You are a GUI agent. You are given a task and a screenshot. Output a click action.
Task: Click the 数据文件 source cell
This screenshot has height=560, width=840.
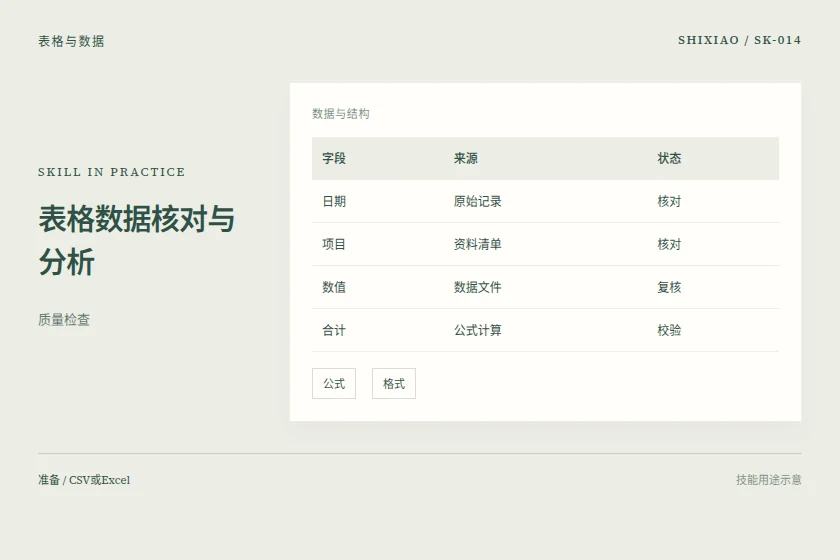pyautogui.click(x=477, y=287)
